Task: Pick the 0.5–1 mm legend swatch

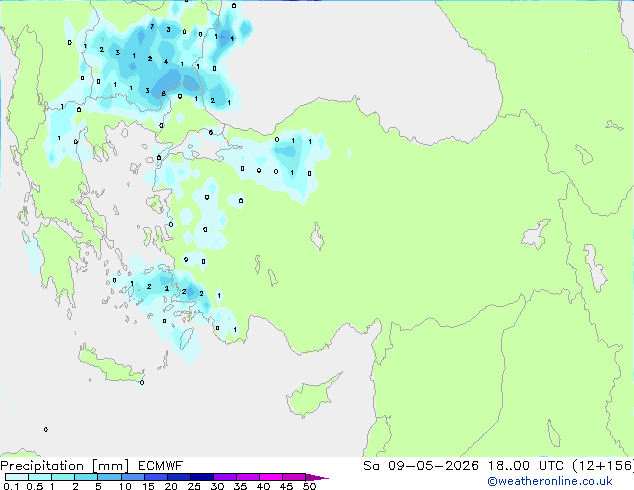Action: pos(40,477)
